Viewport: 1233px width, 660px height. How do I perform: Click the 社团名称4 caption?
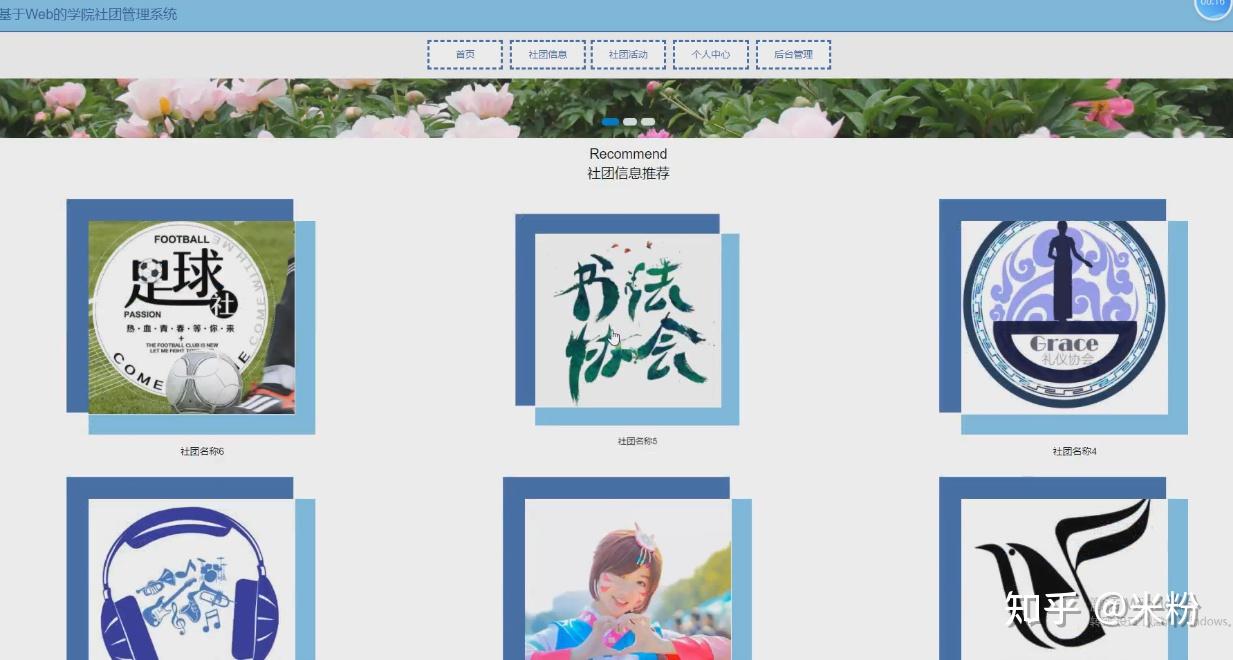click(x=1074, y=452)
